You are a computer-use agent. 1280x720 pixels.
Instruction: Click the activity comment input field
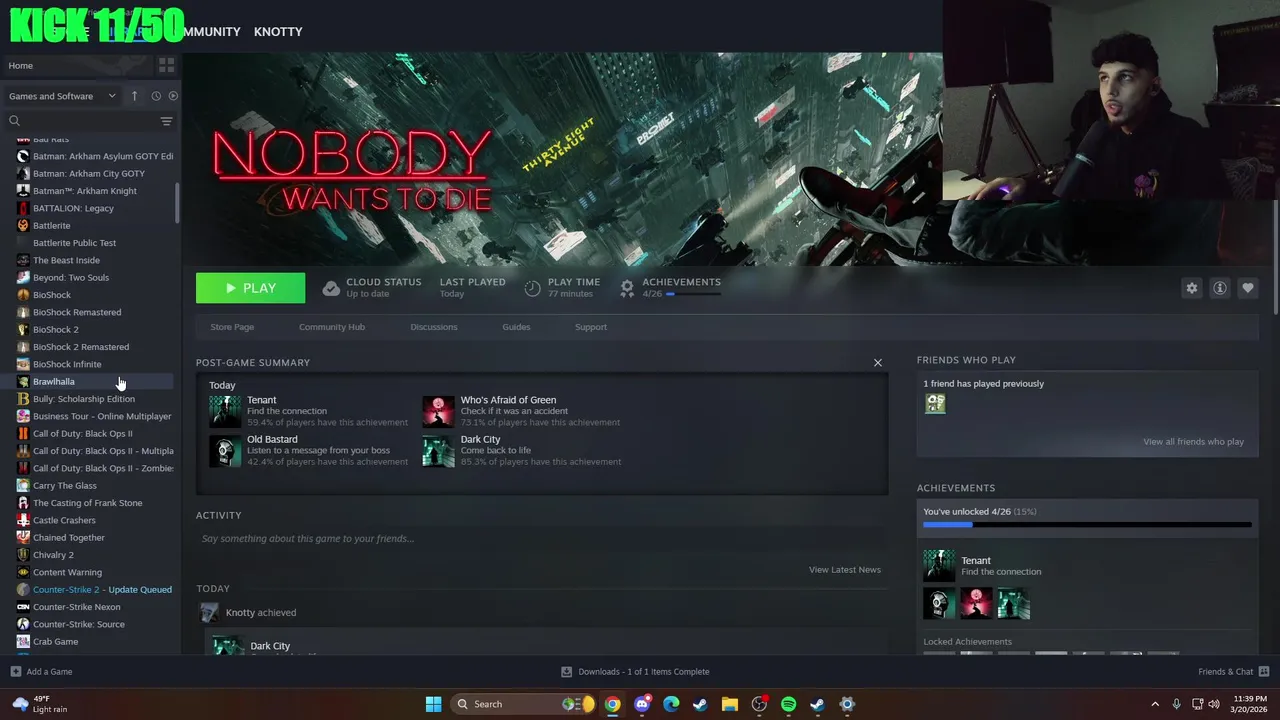(x=540, y=539)
